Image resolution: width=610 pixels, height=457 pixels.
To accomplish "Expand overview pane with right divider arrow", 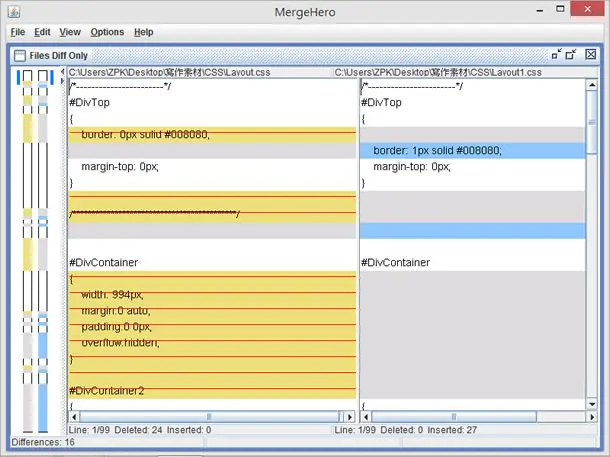I will [x=62, y=81].
